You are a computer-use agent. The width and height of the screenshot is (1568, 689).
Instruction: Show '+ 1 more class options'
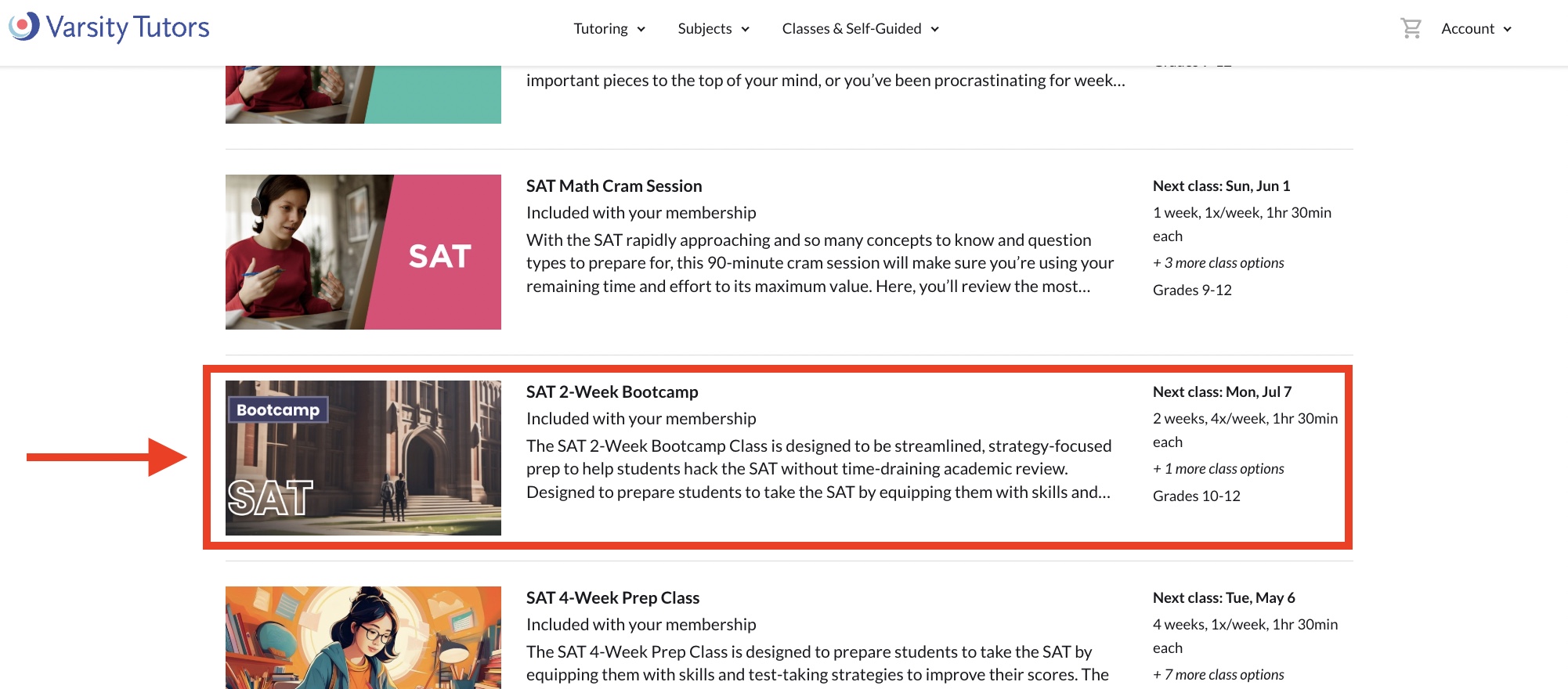pyautogui.click(x=1218, y=469)
